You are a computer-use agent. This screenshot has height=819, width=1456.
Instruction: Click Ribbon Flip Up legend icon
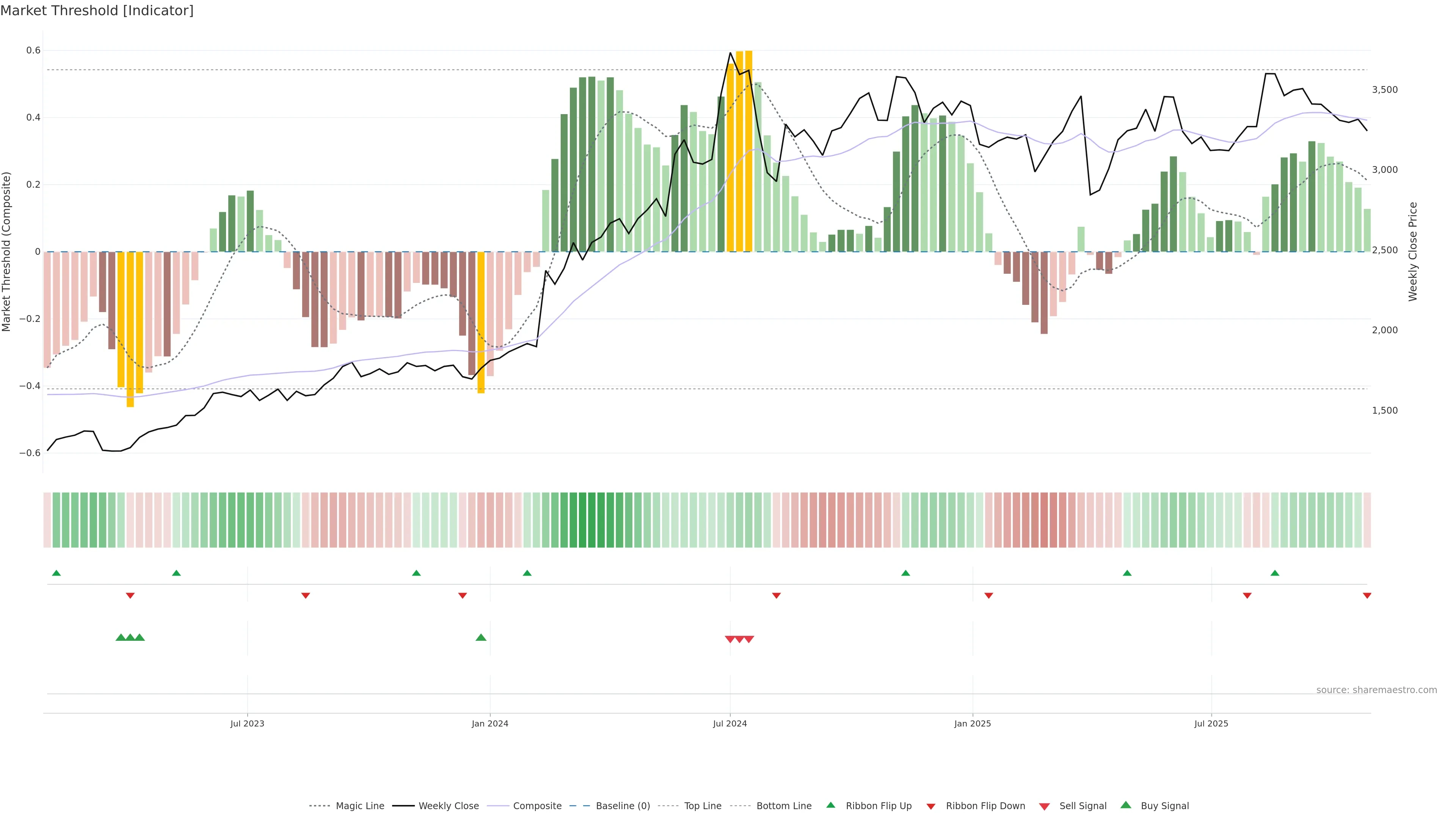(x=831, y=805)
